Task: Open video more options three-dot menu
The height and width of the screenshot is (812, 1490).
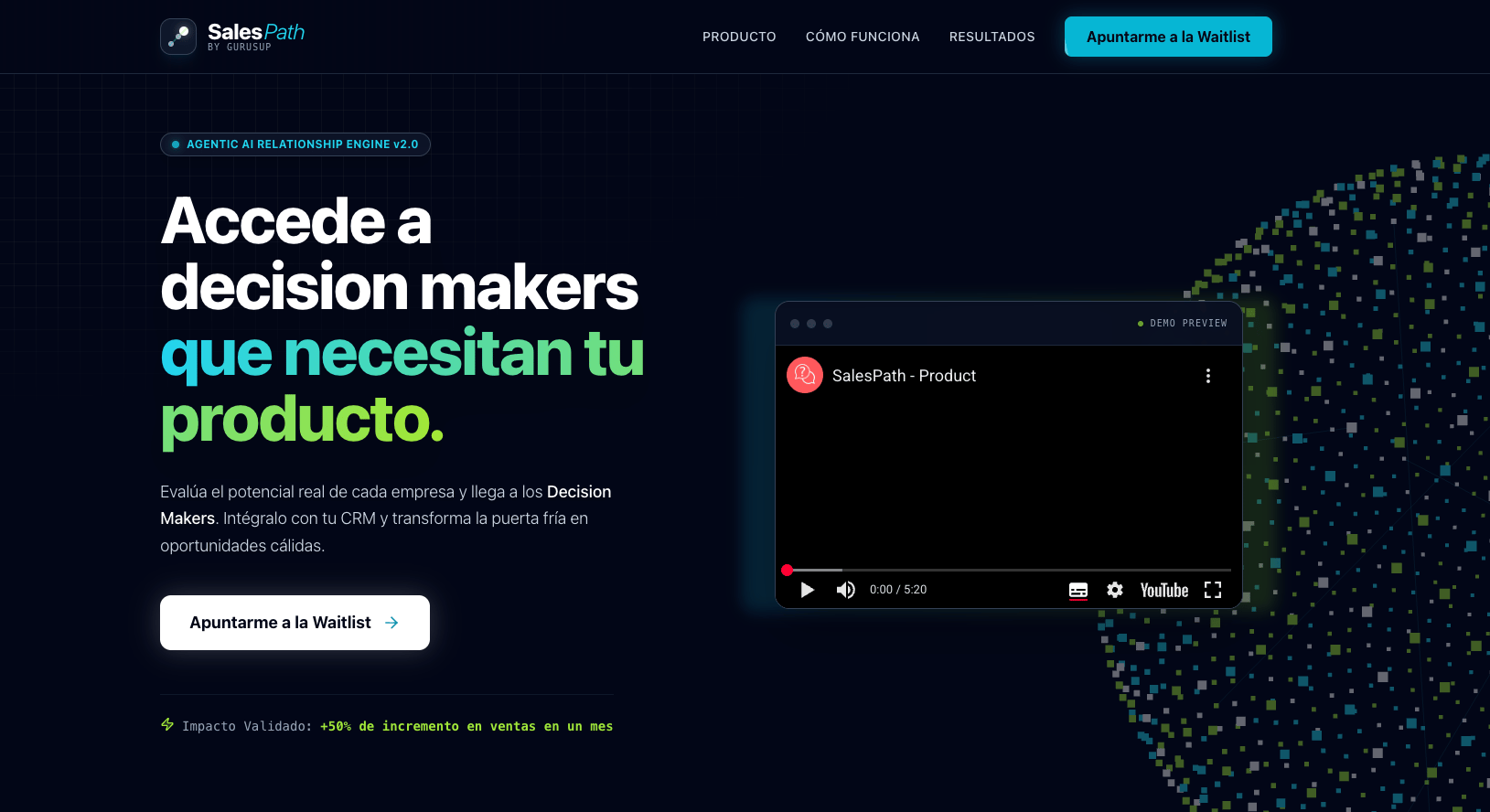Action: click(x=1208, y=376)
